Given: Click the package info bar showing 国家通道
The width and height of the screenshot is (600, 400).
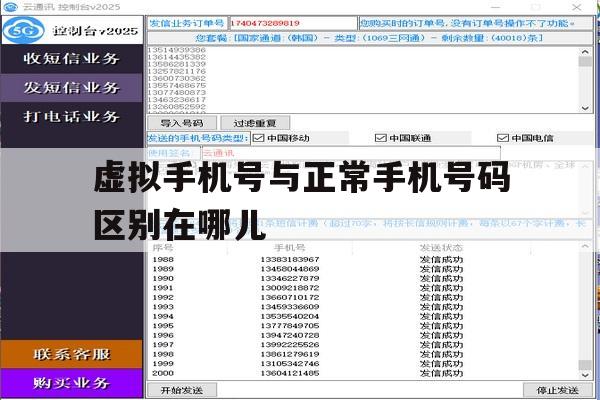Looking at the screenshot, I should coord(370,38).
